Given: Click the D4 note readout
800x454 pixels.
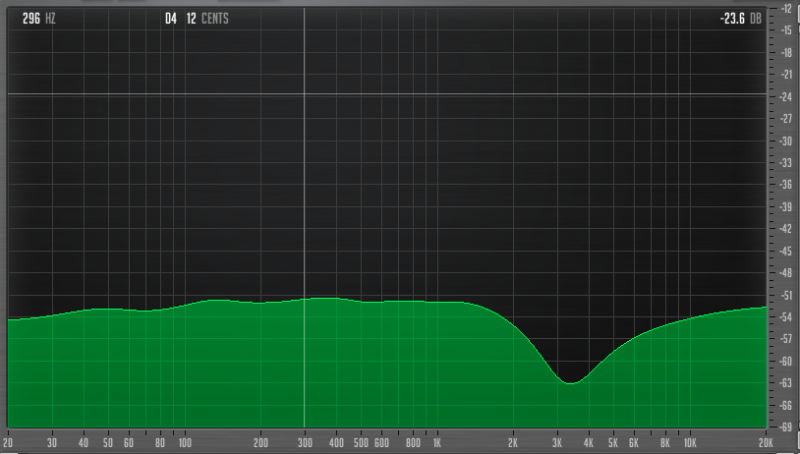Looking at the screenshot, I should (x=171, y=18).
